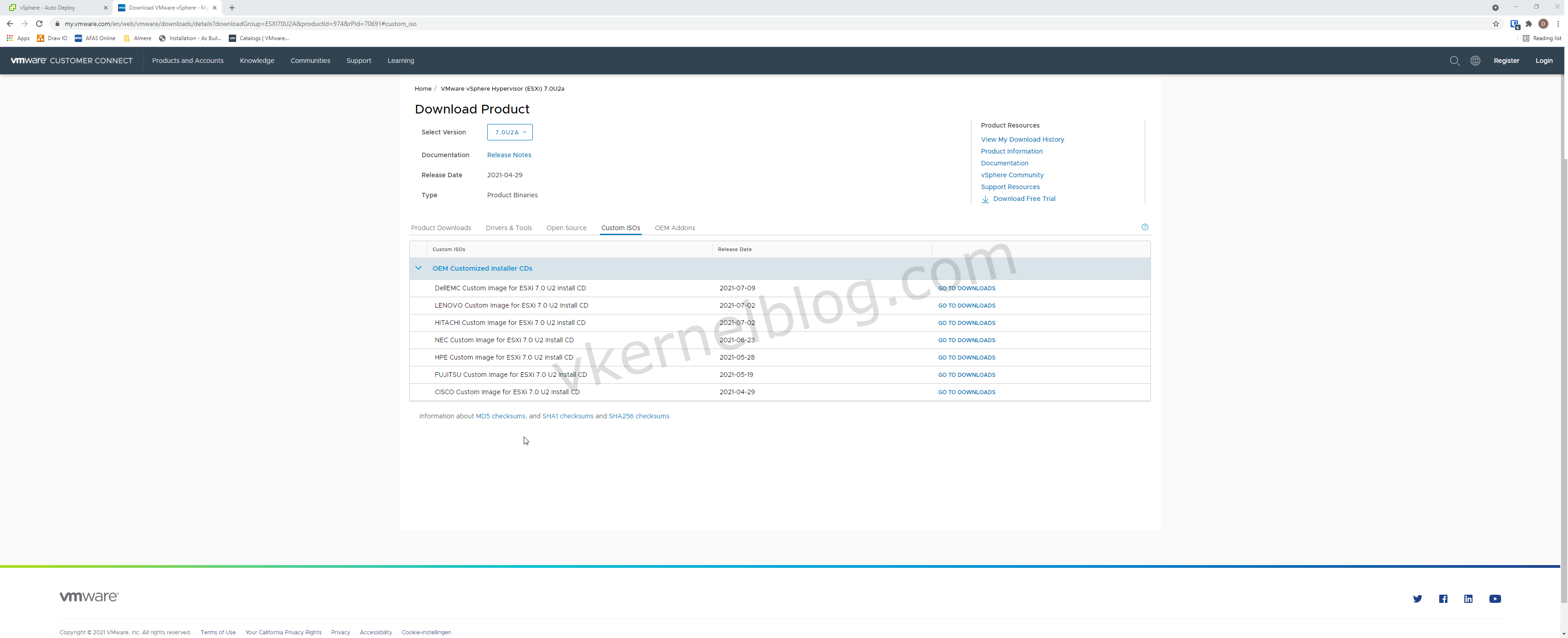Click the help question mark icon

(x=1145, y=227)
